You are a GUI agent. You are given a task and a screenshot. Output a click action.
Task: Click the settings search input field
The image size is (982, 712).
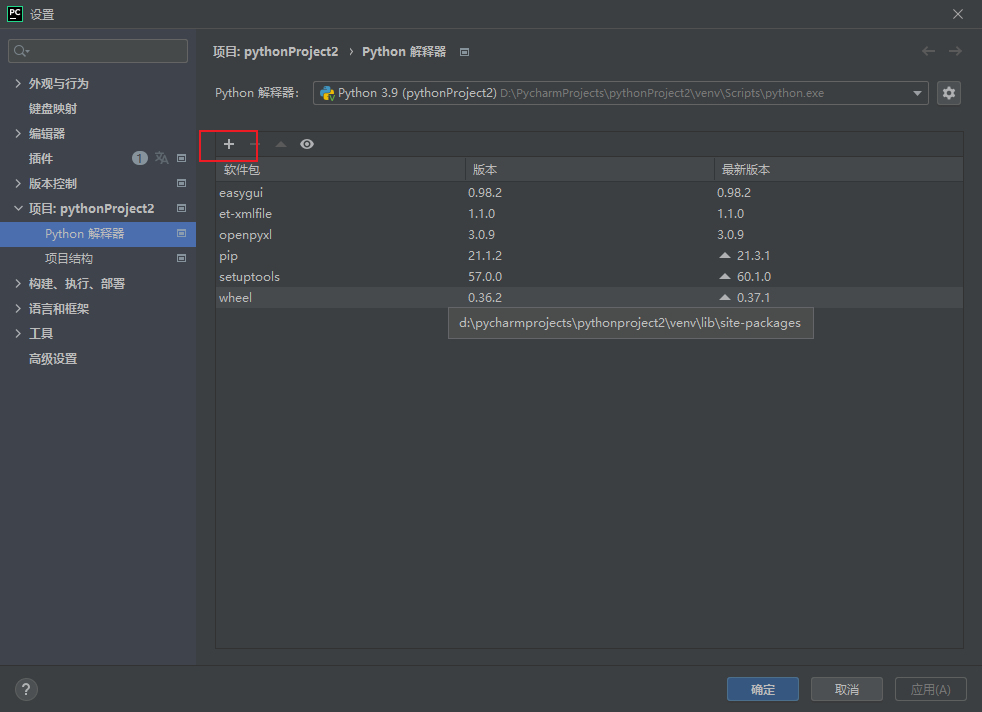[97, 50]
